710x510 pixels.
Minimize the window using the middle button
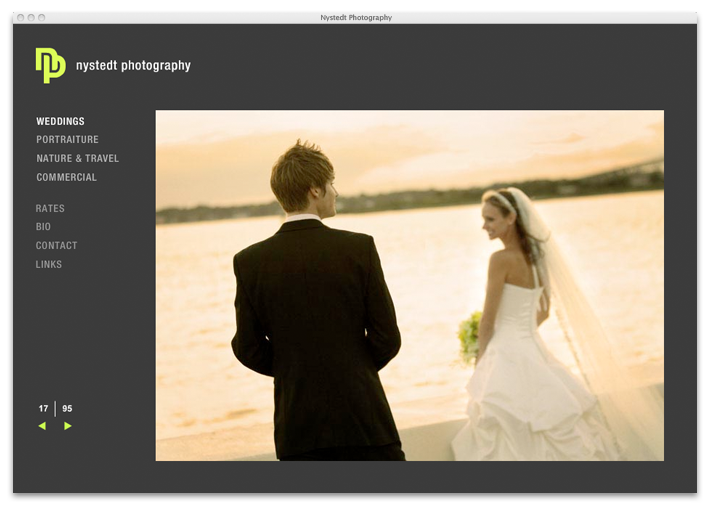click(x=31, y=18)
